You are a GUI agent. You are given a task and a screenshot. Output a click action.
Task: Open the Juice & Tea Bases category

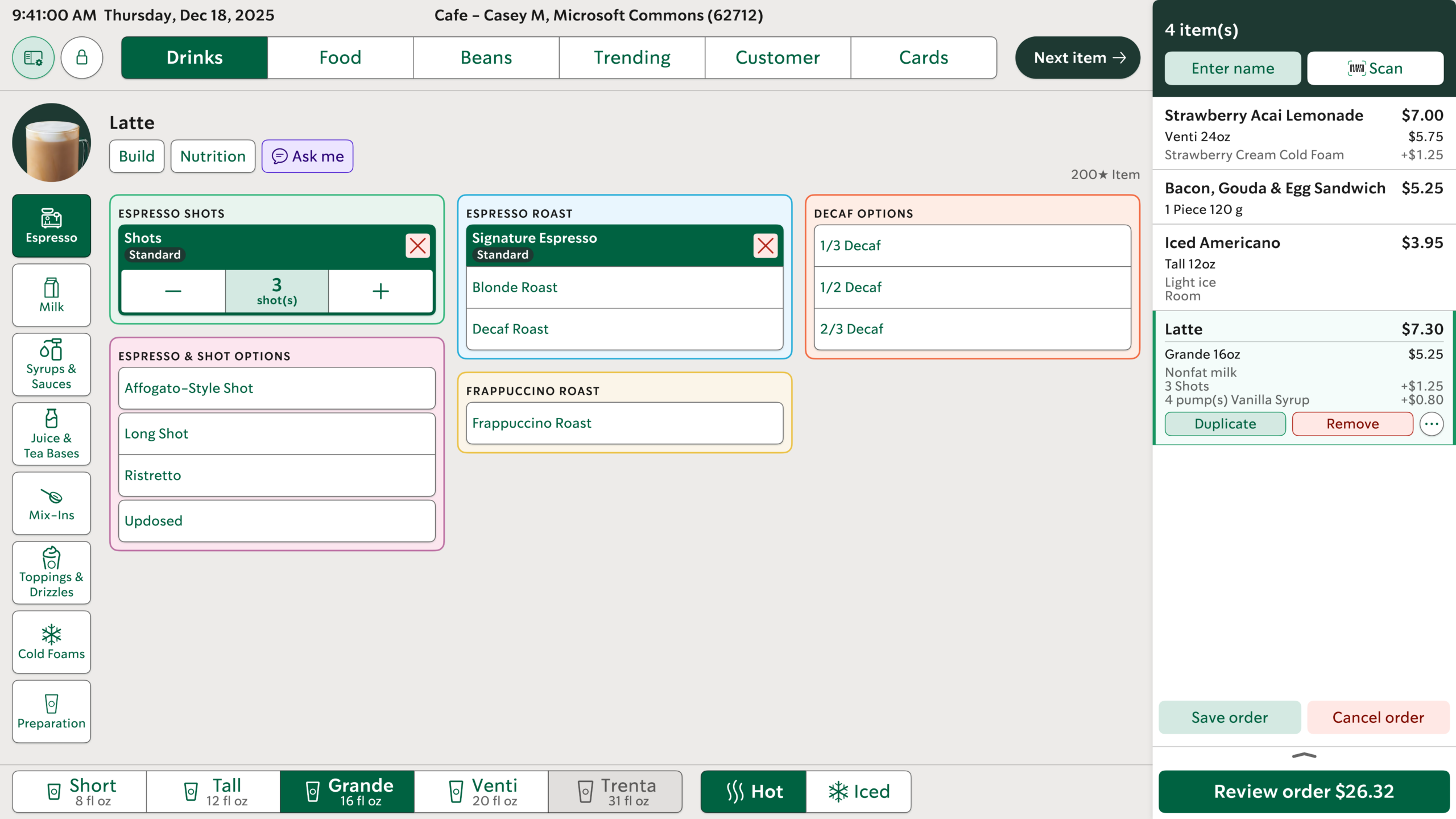pos(52,434)
